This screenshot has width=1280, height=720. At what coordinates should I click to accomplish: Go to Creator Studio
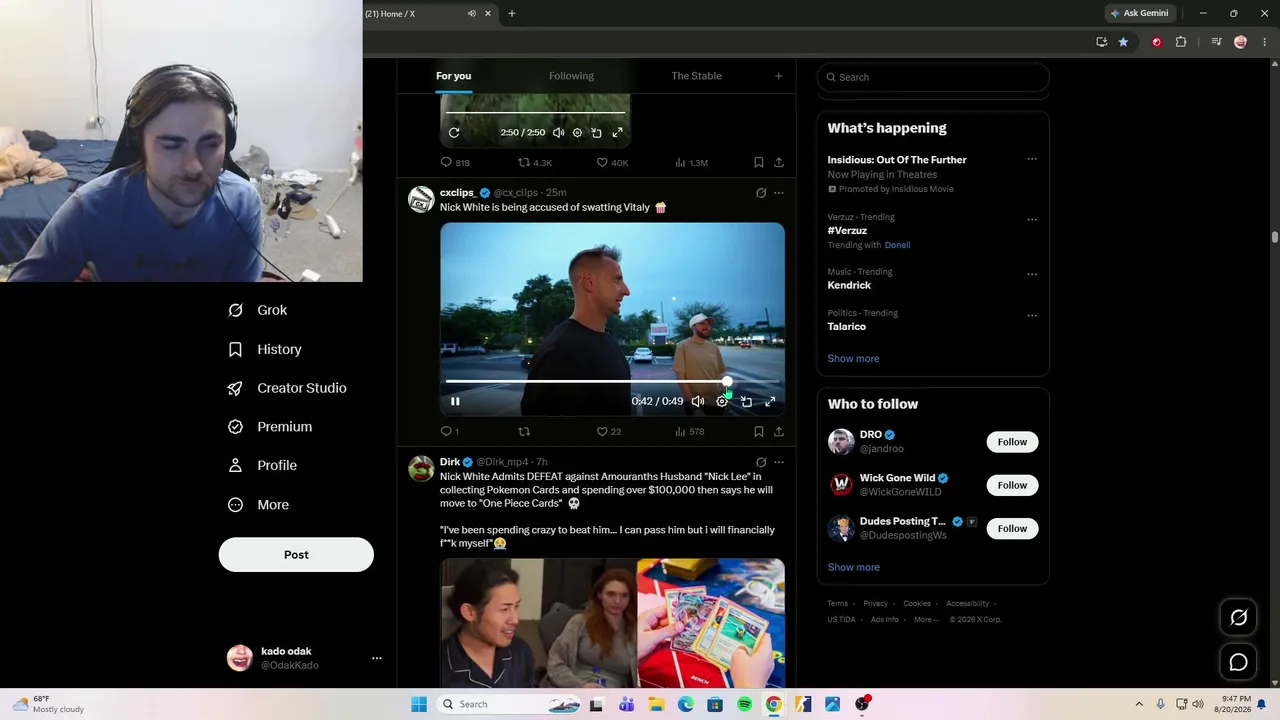tap(287, 388)
